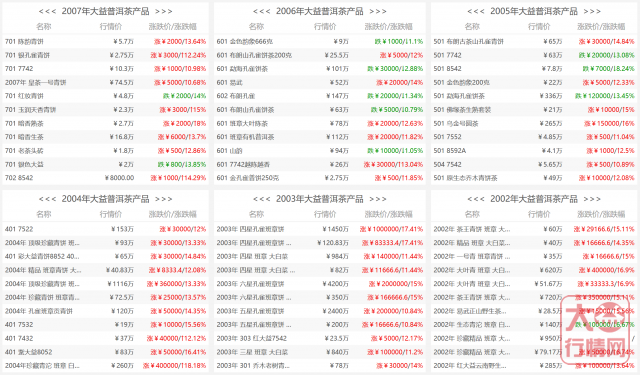Select the 2003年 303 红大益7542 product name
The image size is (640, 375).
pyautogui.click(x=252, y=338)
